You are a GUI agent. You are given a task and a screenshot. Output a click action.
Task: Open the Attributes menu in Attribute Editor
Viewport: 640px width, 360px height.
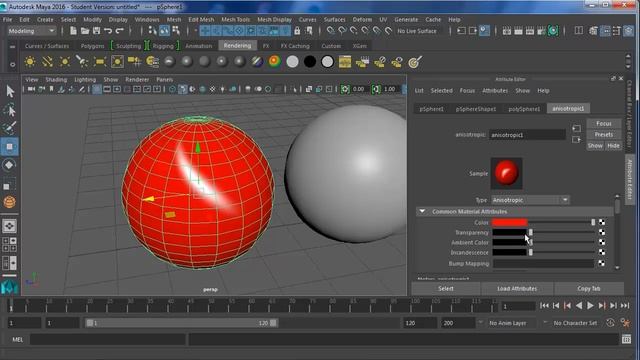(x=495, y=91)
